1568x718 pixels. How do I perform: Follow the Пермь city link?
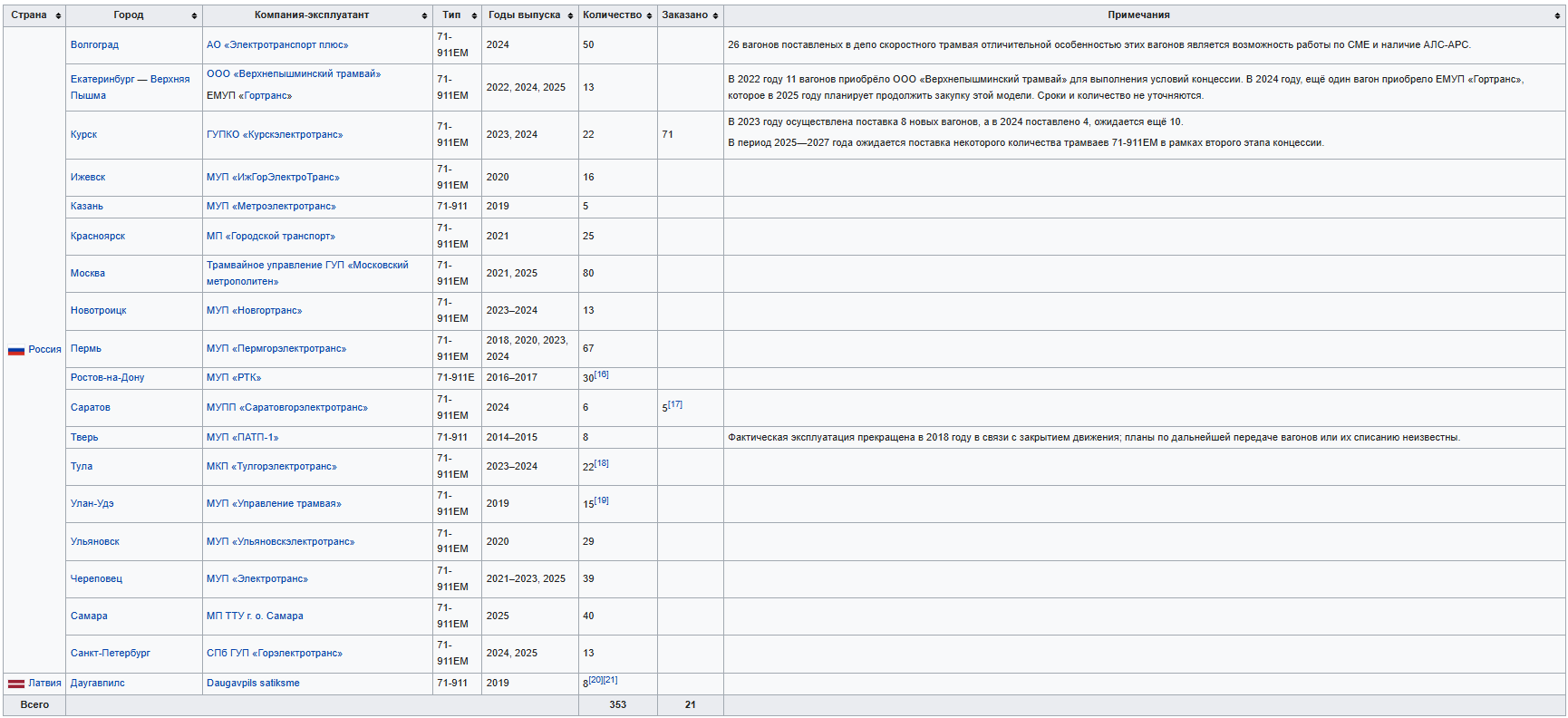click(x=86, y=348)
